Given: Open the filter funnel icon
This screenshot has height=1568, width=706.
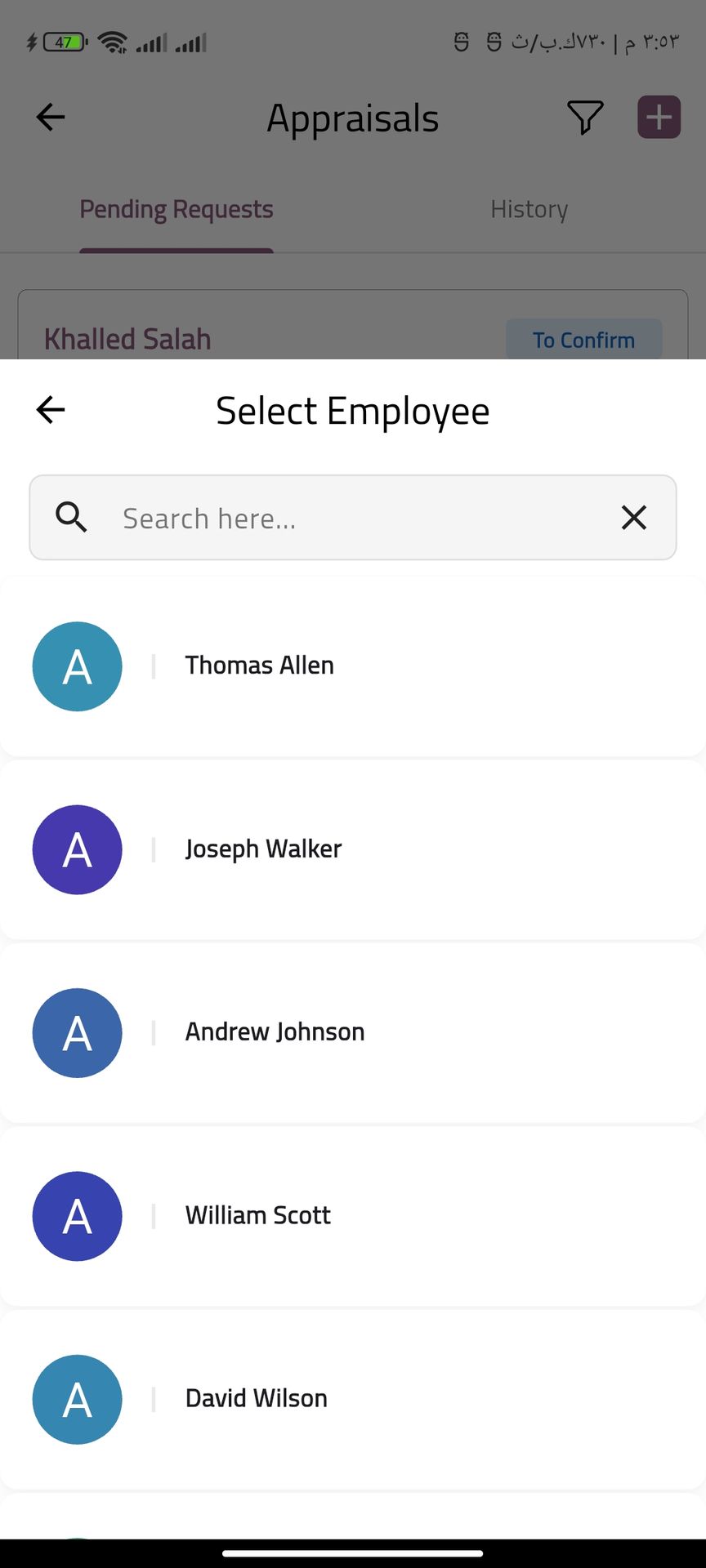Looking at the screenshot, I should (x=585, y=118).
